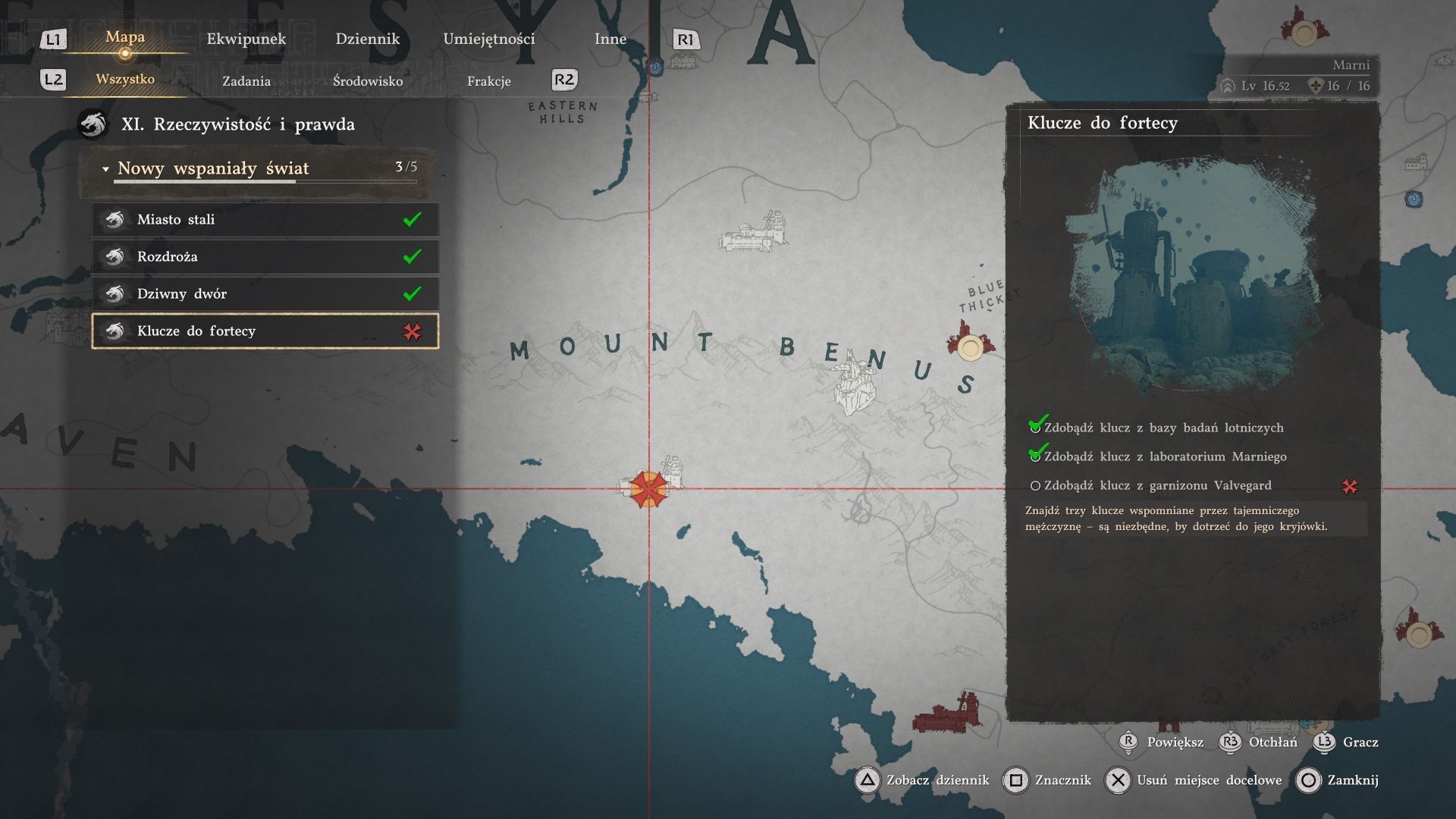Image resolution: width=1456 pixels, height=819 pixels.
Task: Click the blue waypoint icon on the right edge
Action: (1414, 199)
